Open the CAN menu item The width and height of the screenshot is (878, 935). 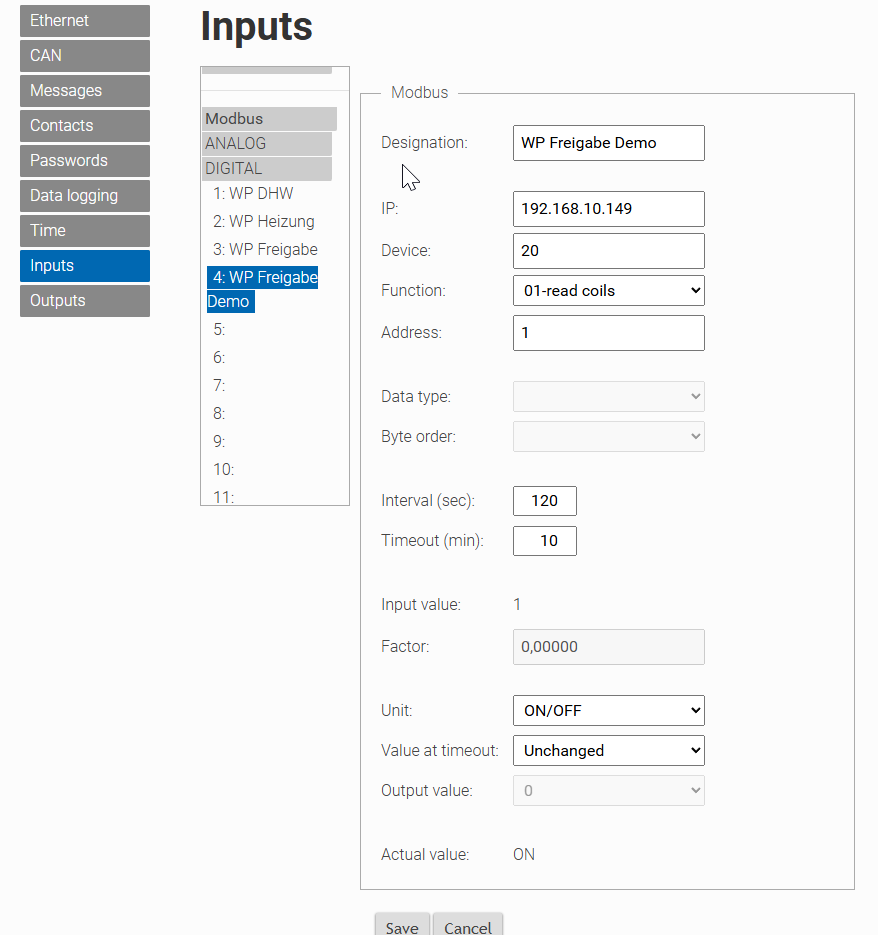(85, 55)
